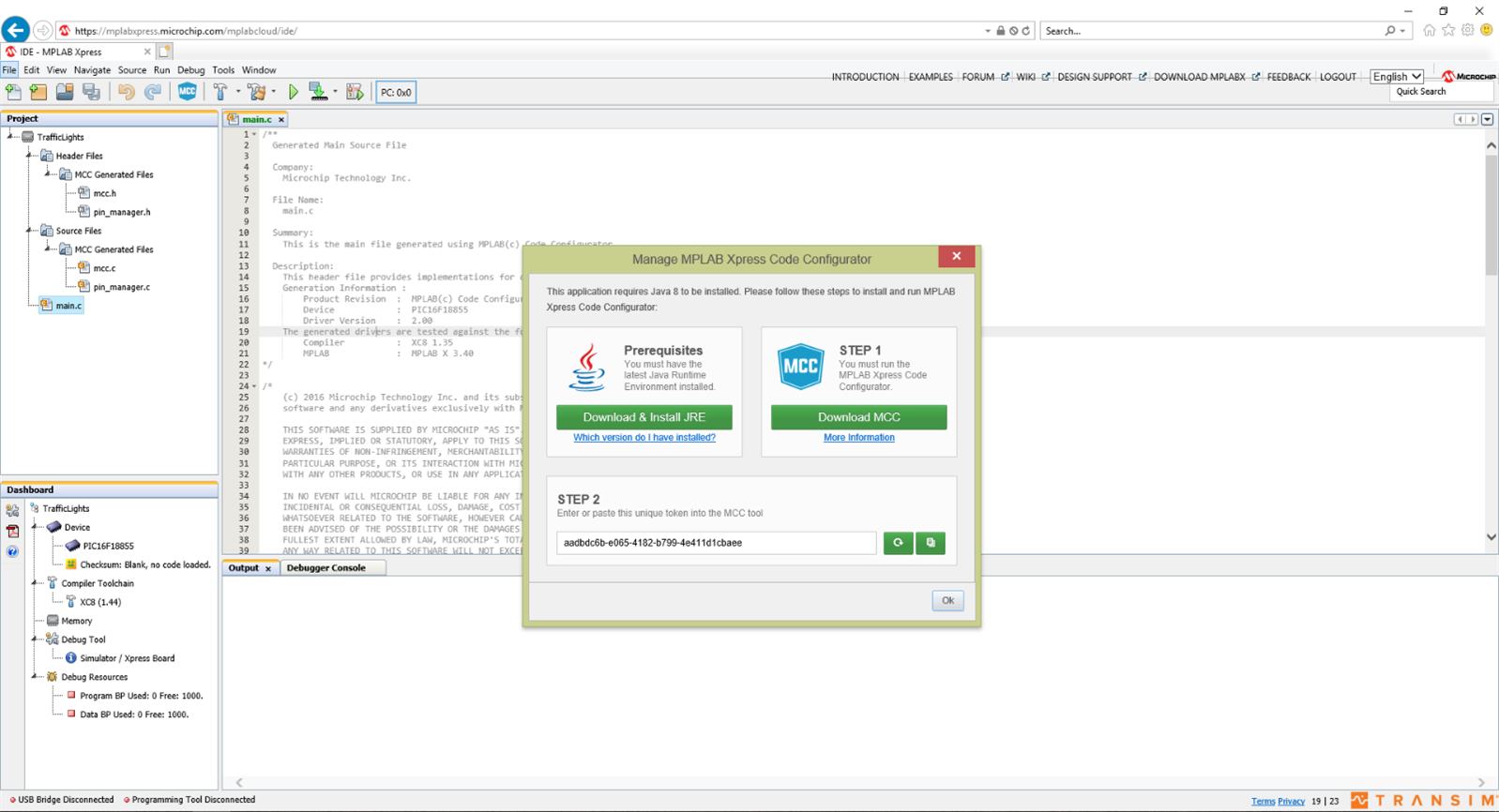Collapse the Debug Tool node
Viewport: 1499px width, 812px height.
[x=35, y=639]
